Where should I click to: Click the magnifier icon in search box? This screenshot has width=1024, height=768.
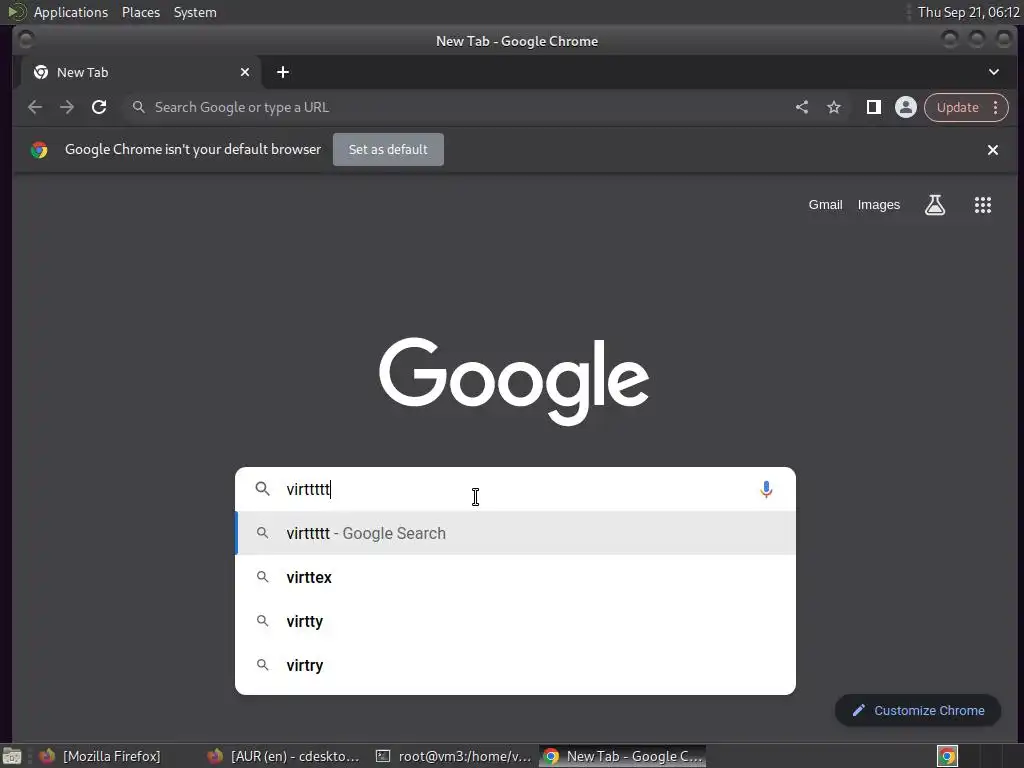point(263,488)
